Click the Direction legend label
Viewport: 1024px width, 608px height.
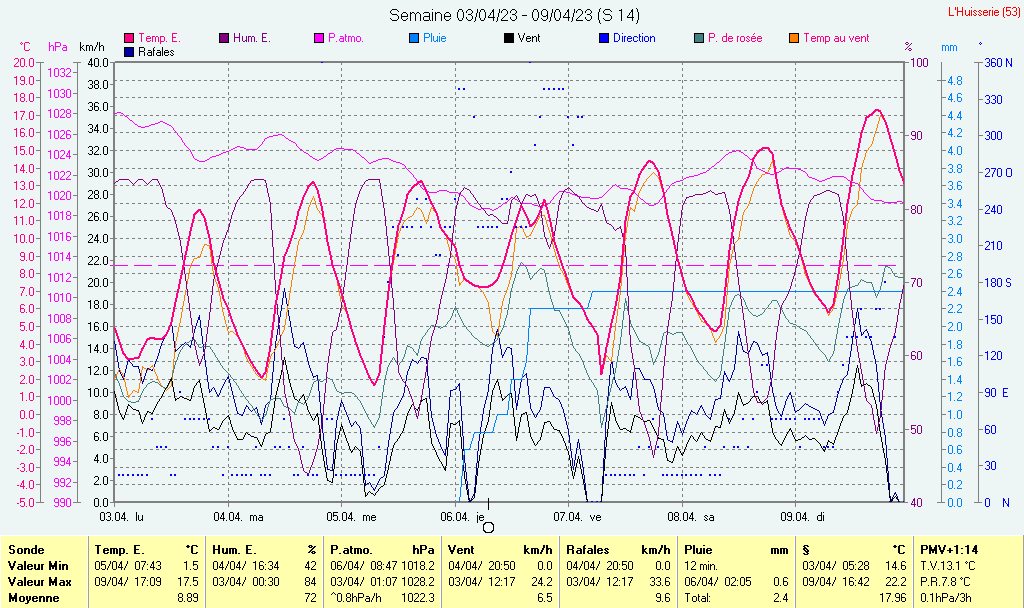click(634, 38)
